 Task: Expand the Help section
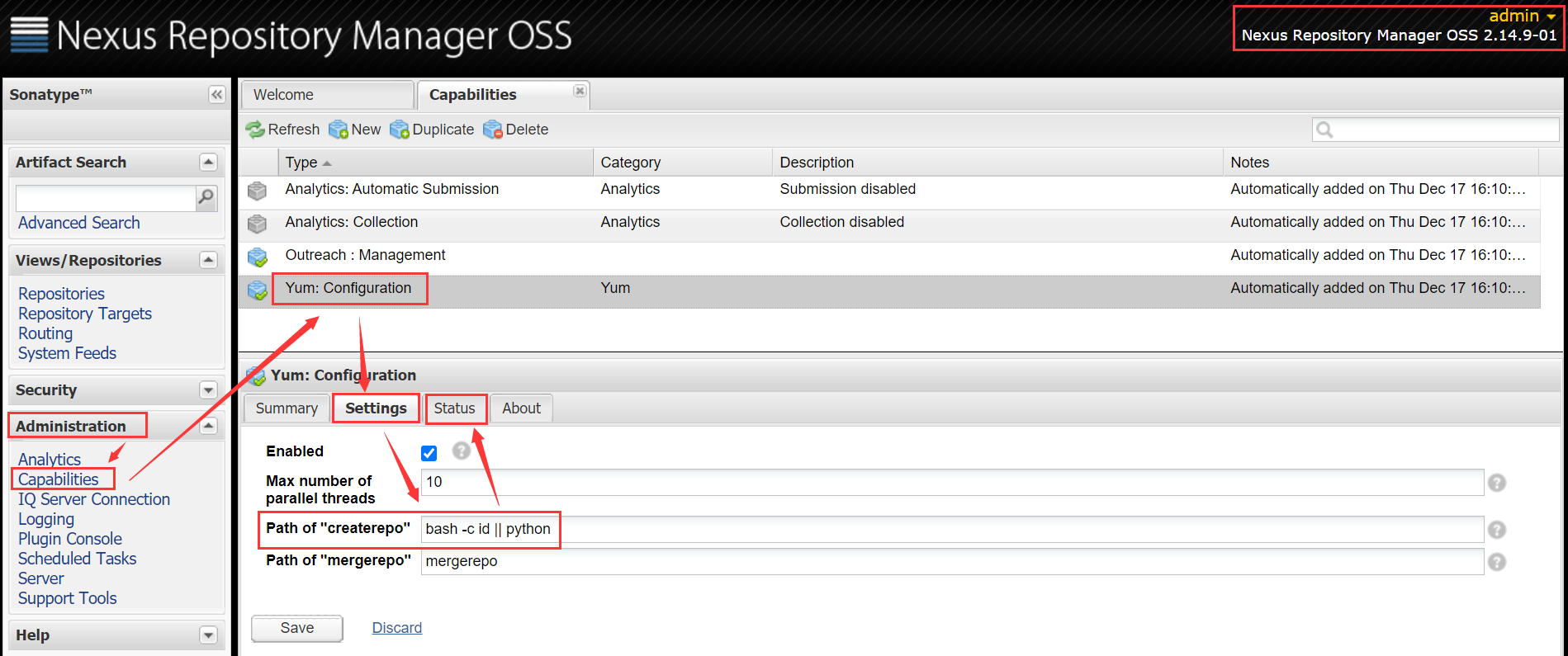pos(208,635)
